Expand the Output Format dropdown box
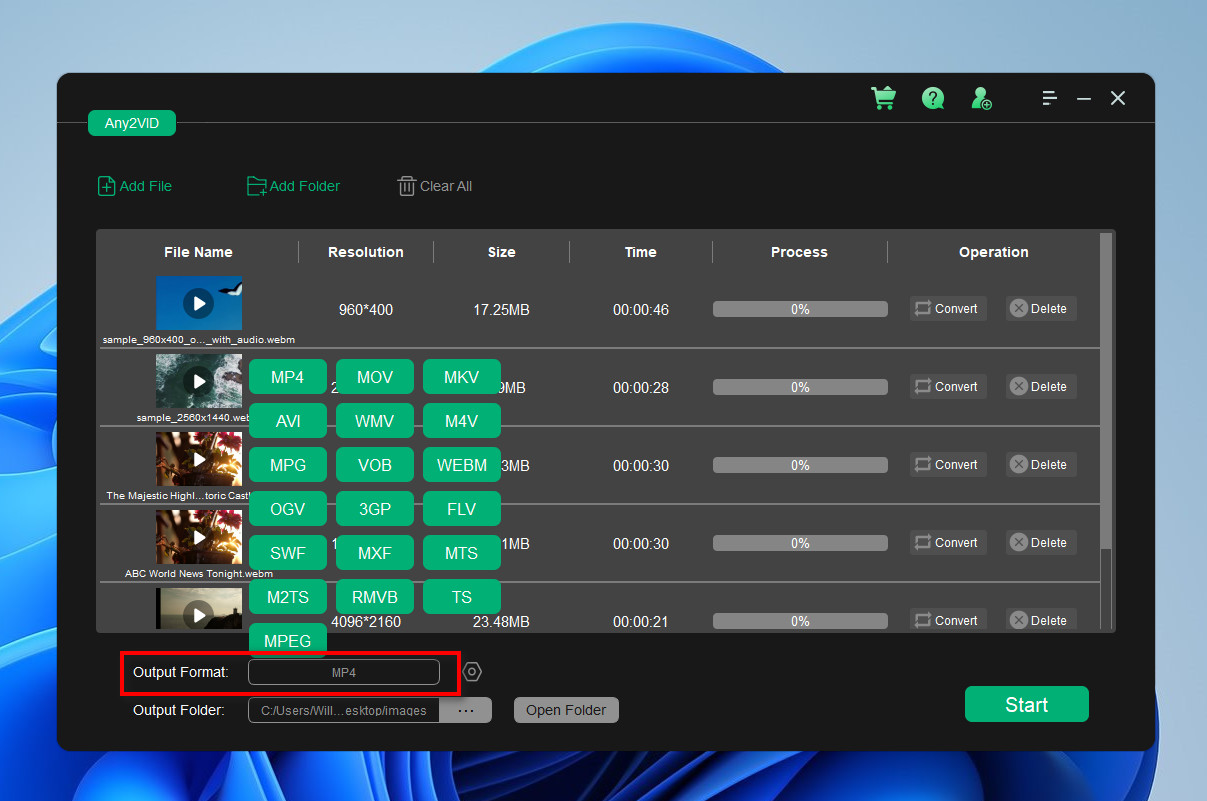The image size is (1207, 801). pos(343,672)
